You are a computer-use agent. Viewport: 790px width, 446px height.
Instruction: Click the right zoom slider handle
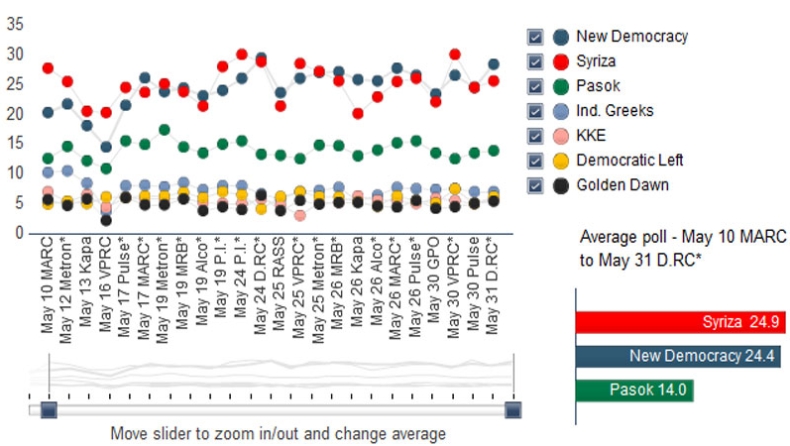coord(513,410)
